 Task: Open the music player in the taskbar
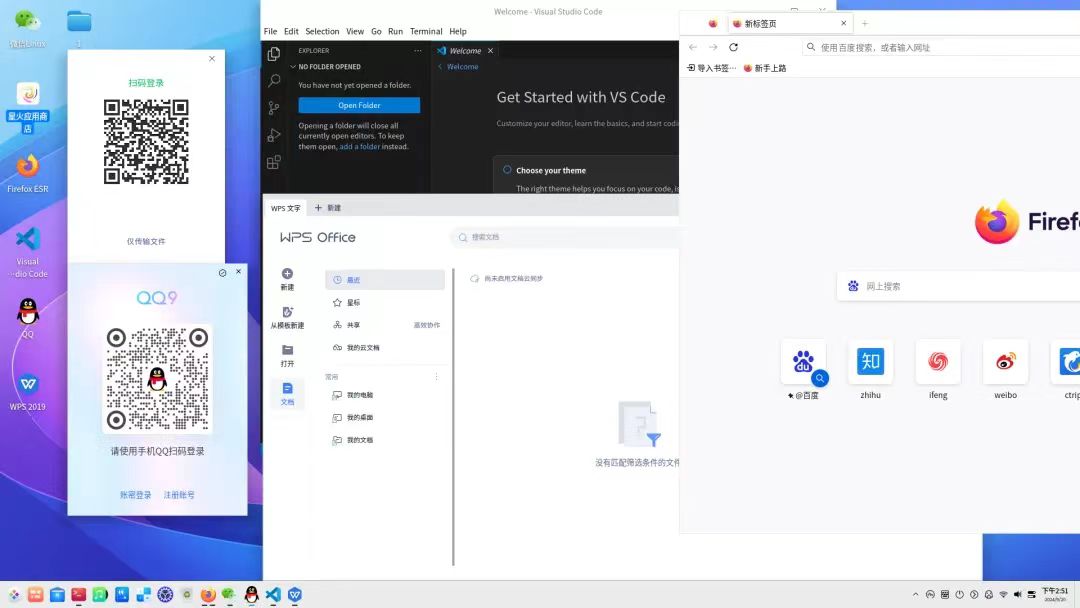(x=100, y=595)
